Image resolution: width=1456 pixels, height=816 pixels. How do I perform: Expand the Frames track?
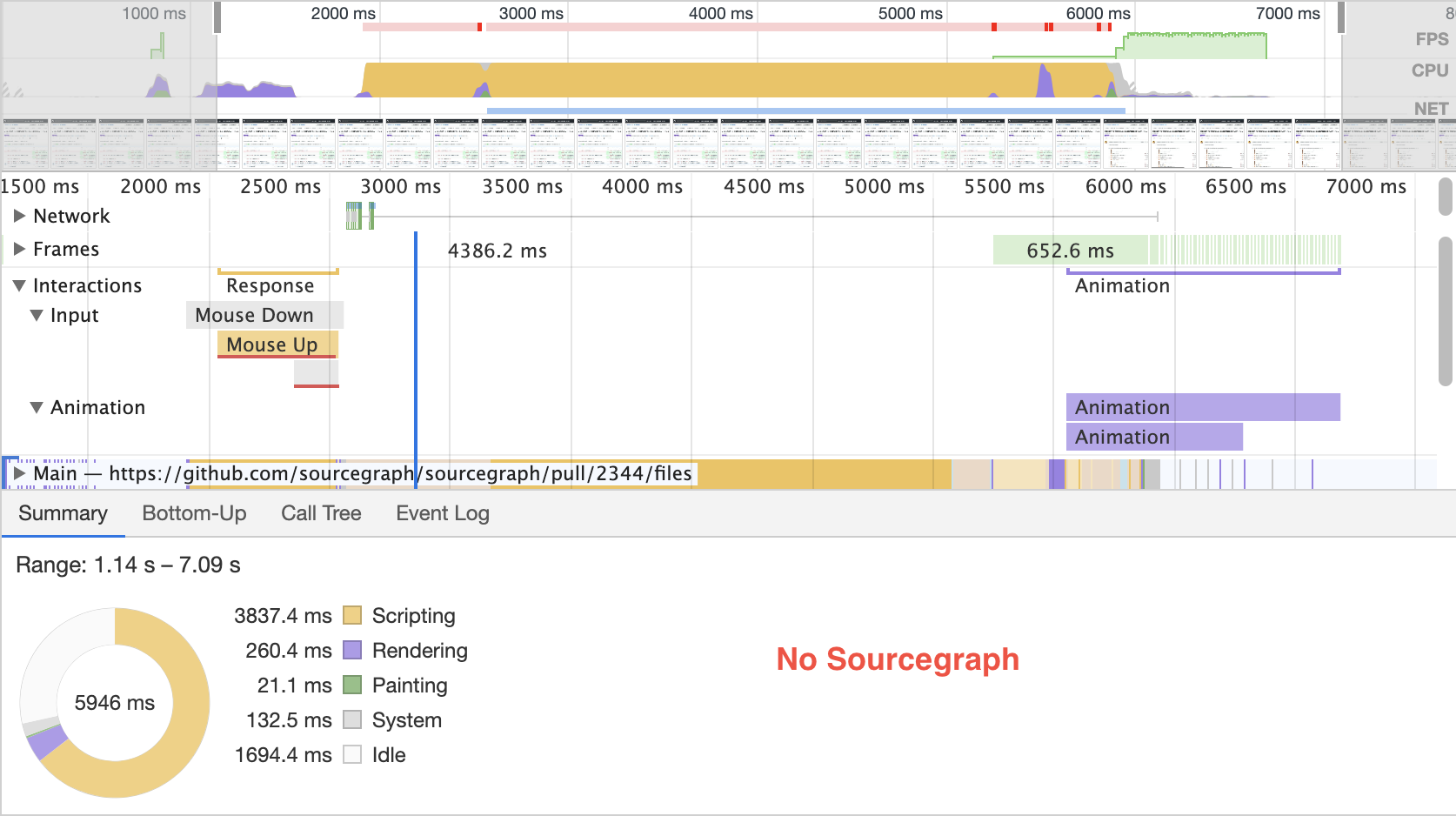(19, 249)
